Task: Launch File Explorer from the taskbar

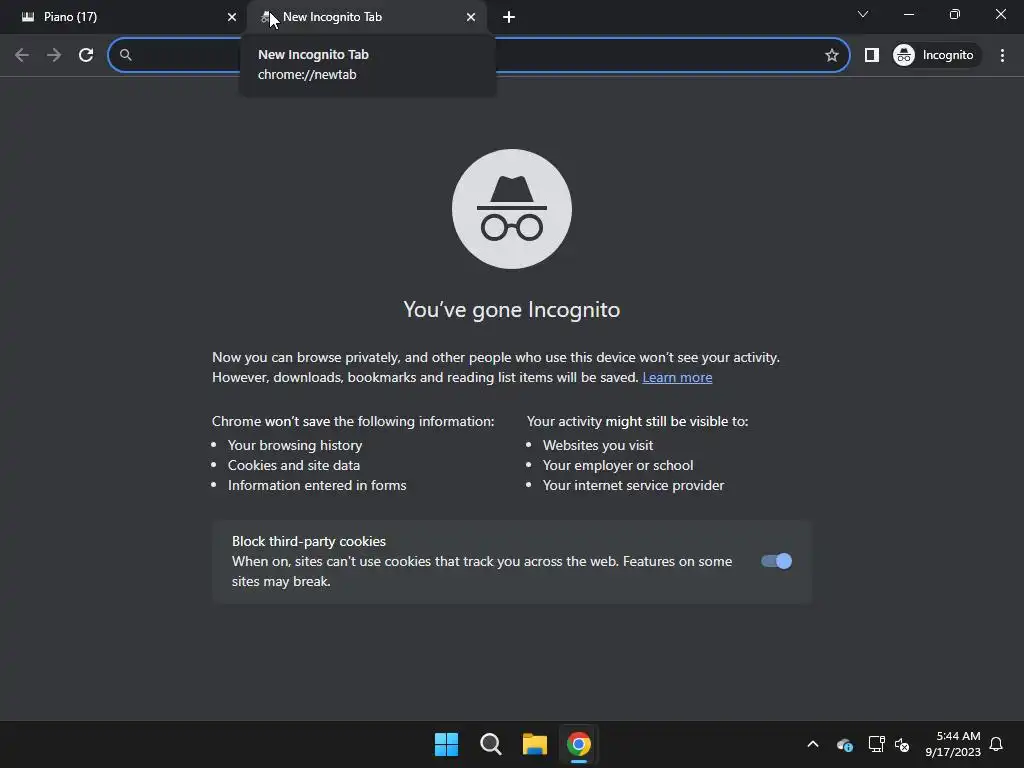Action: (535, 744)
